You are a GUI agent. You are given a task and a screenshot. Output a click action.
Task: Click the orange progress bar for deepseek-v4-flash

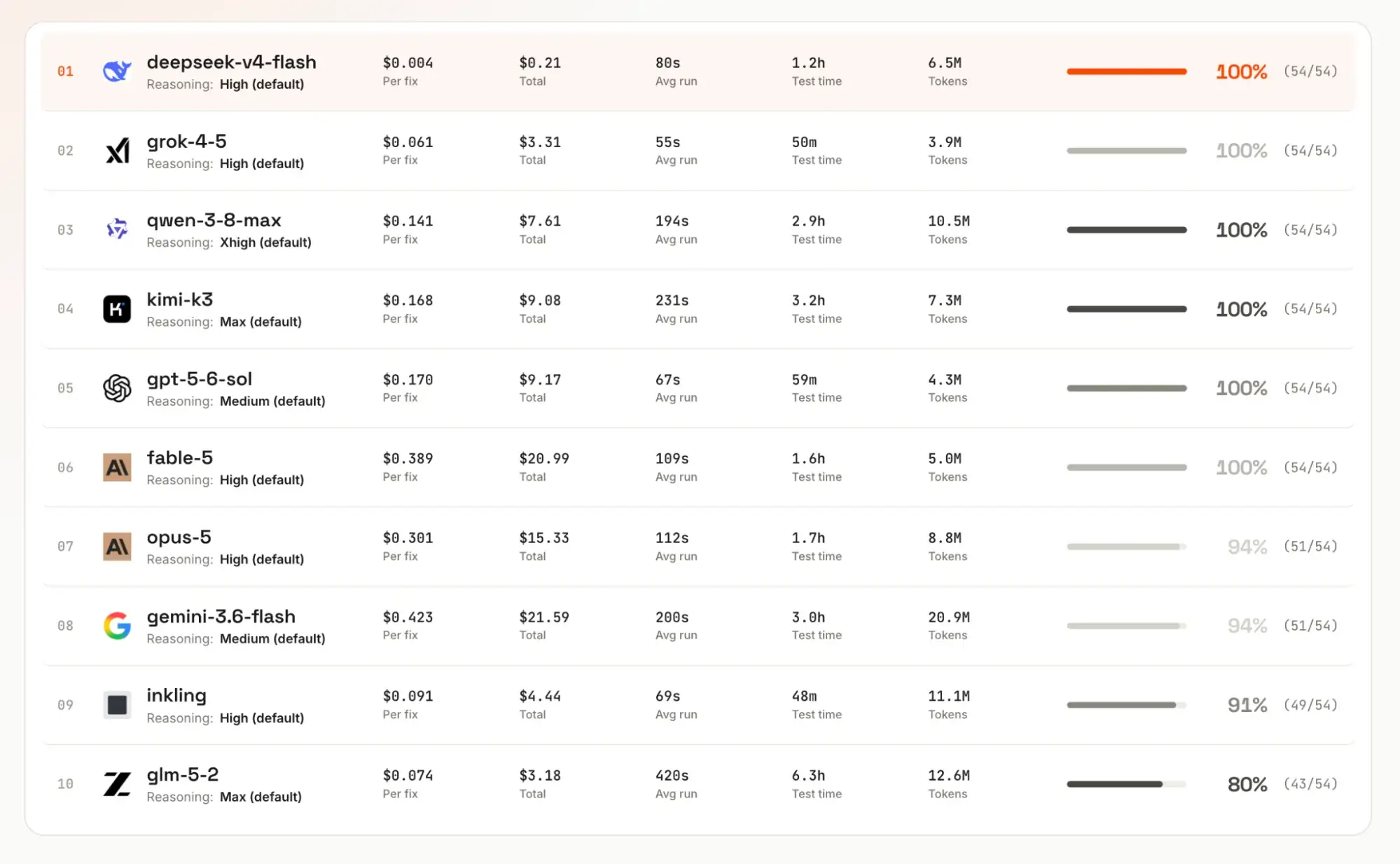1126,71
